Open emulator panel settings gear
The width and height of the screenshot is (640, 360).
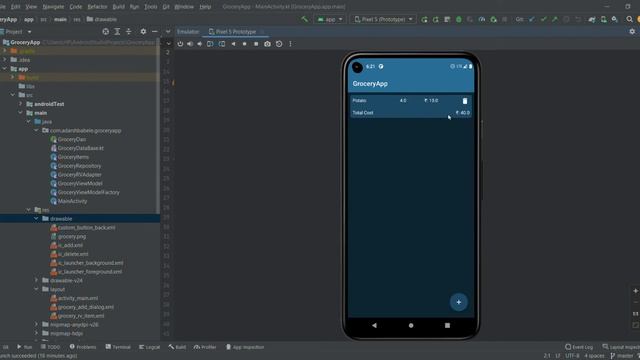point(632,31)
